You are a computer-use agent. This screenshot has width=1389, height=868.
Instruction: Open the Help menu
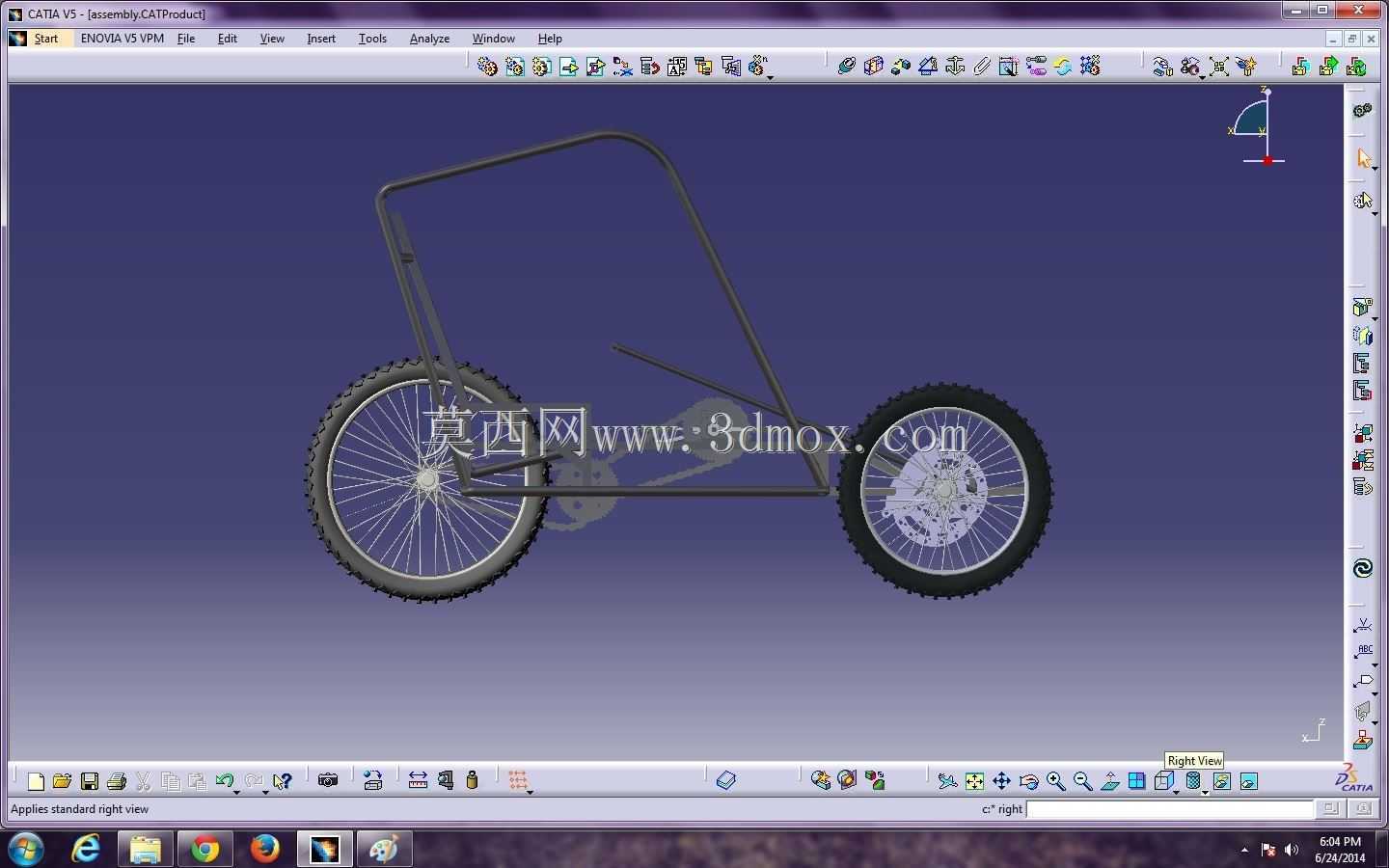(550, 39)
